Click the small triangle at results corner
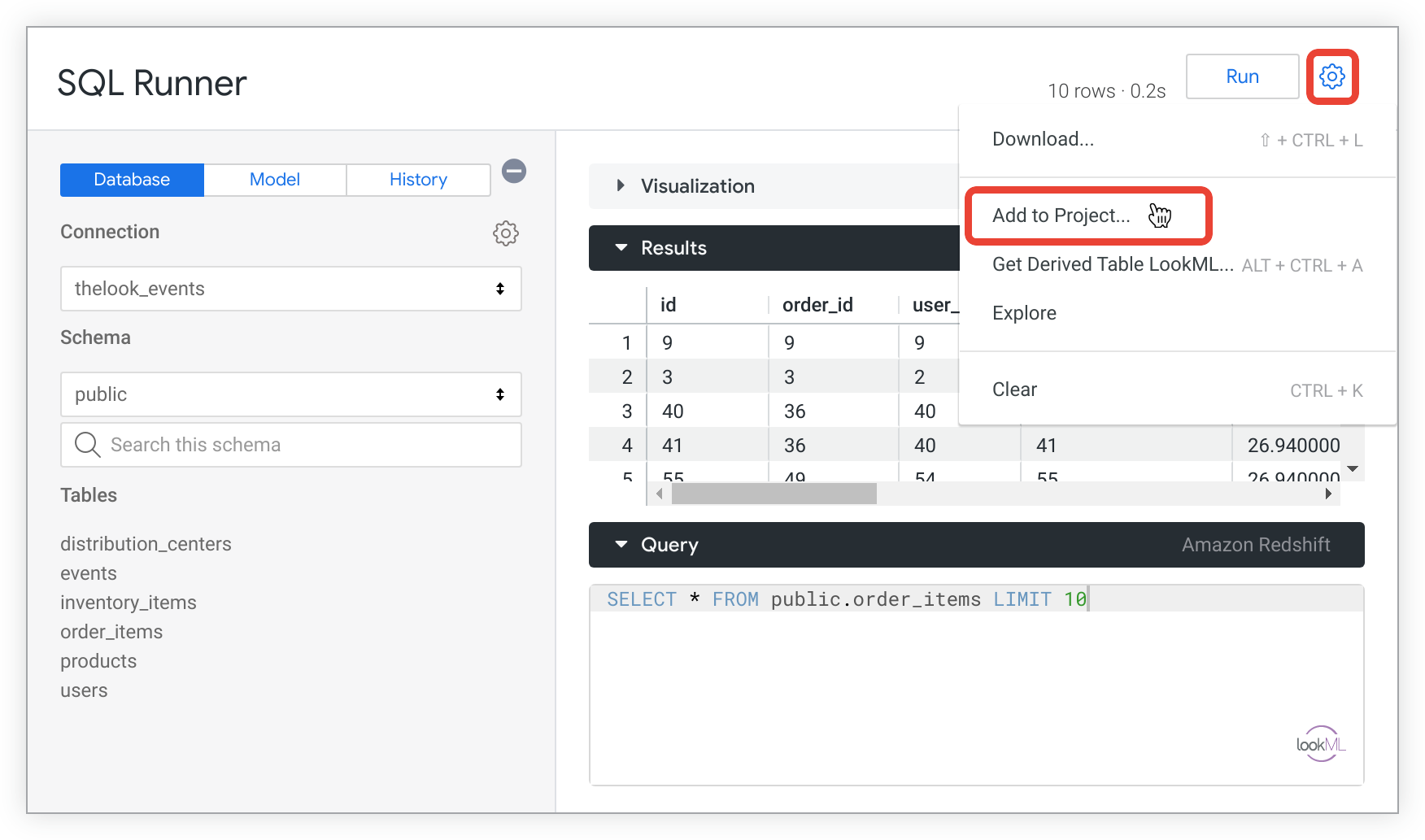The width and height of the screenshot is (1425, 840). (x=1353, y=469)
